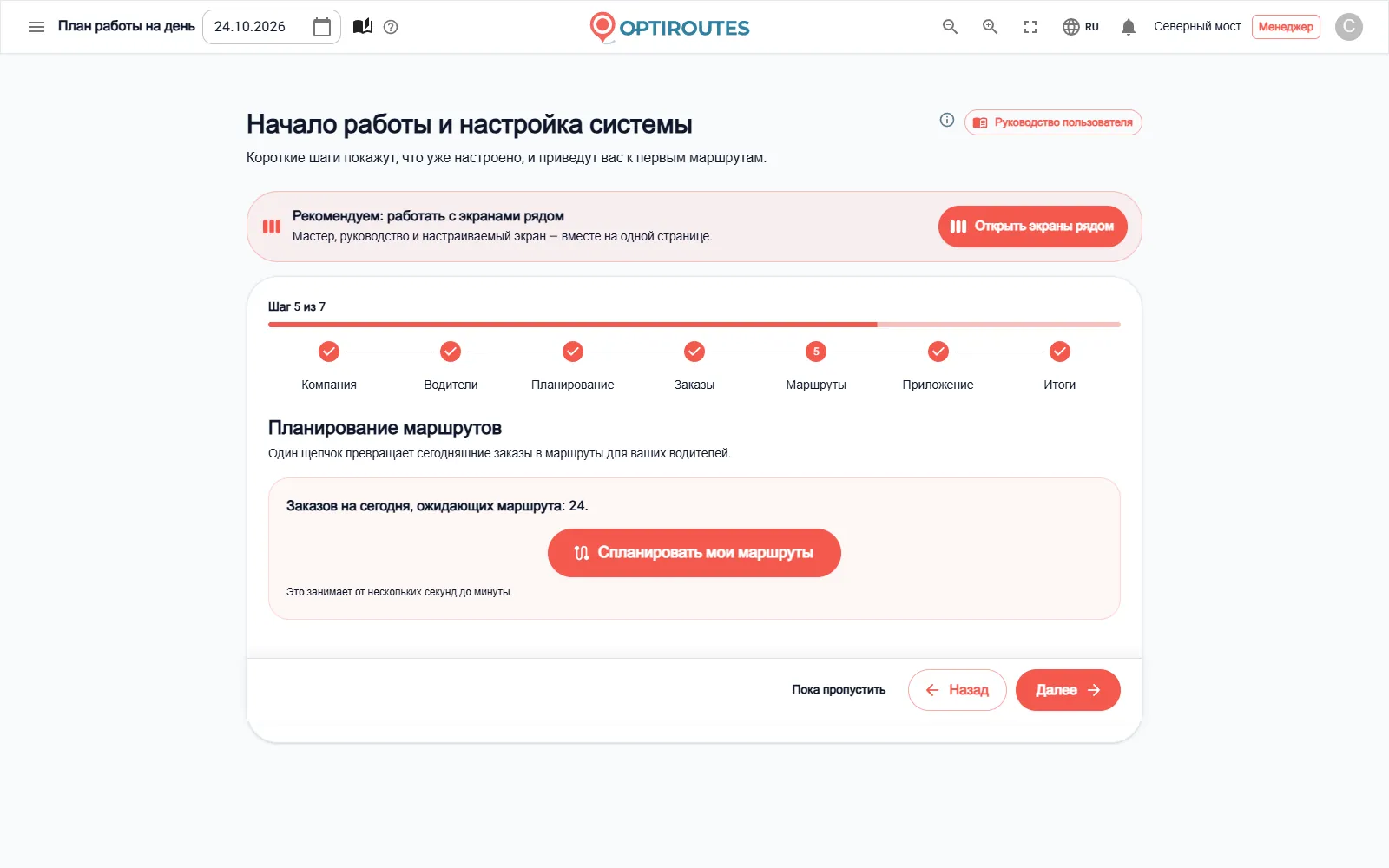
Task: Click the OptiRoutes logo
Action: pyautogui.click(x=669, y=27)
